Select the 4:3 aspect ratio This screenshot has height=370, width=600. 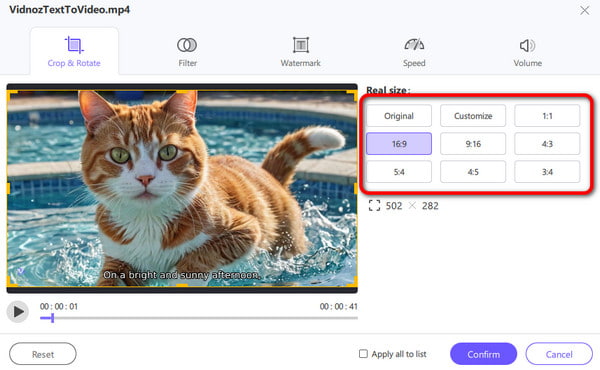547,144
